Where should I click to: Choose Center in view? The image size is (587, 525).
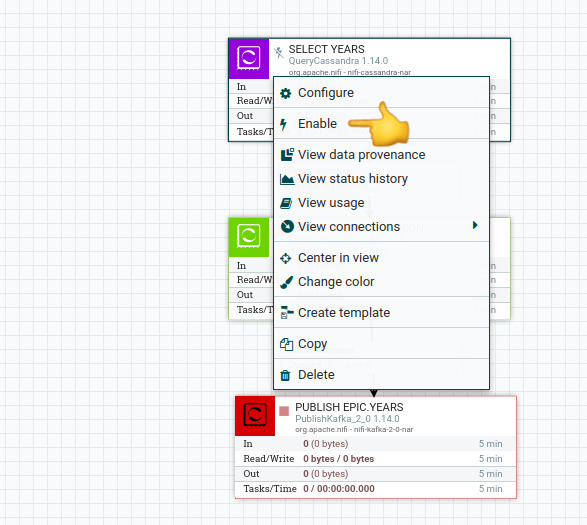click(381, 258)
